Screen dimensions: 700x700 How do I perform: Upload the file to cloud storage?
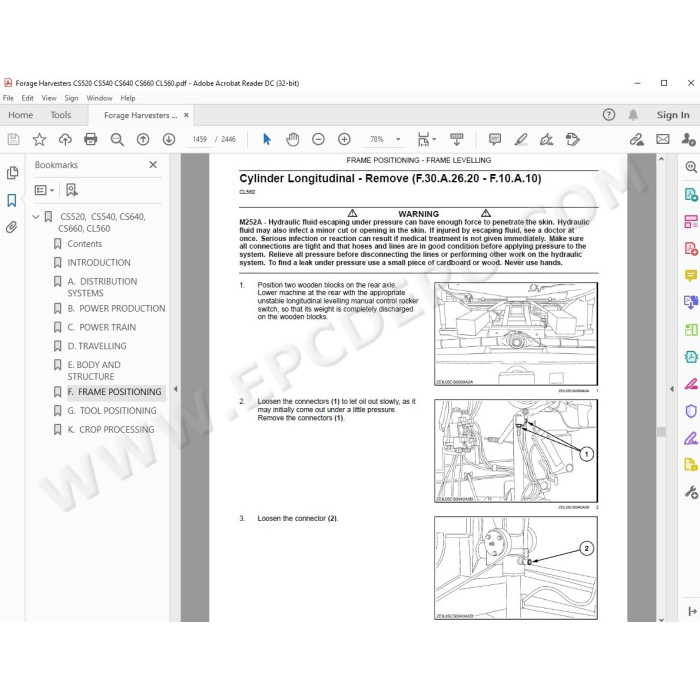click(65, 140)
